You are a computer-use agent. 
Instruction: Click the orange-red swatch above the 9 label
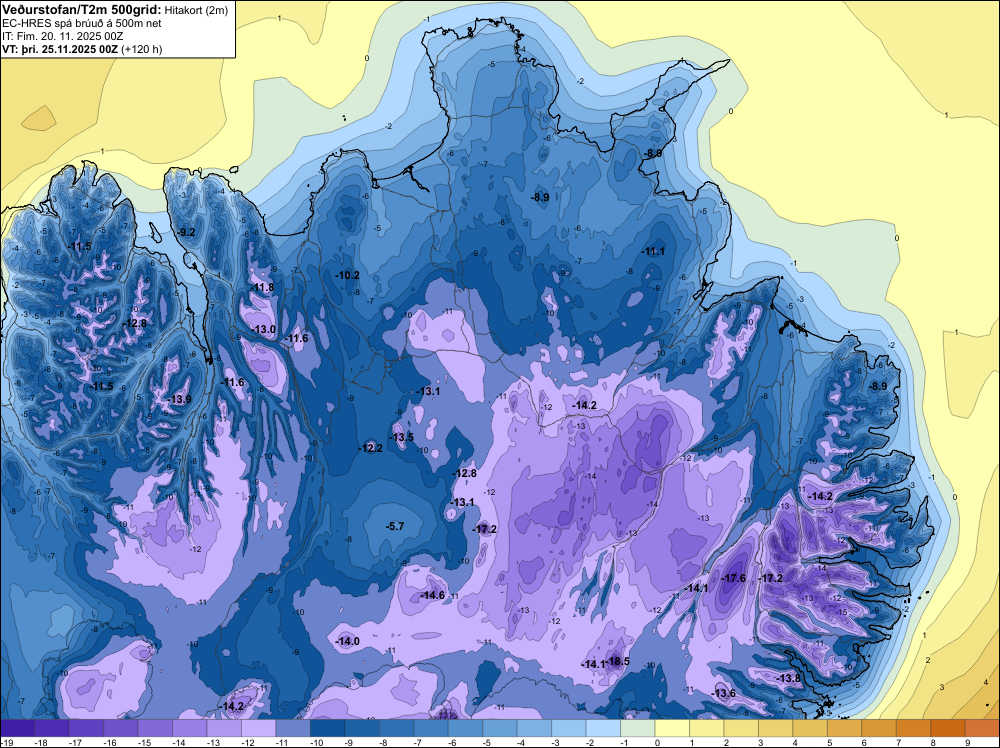coord(982,728)
